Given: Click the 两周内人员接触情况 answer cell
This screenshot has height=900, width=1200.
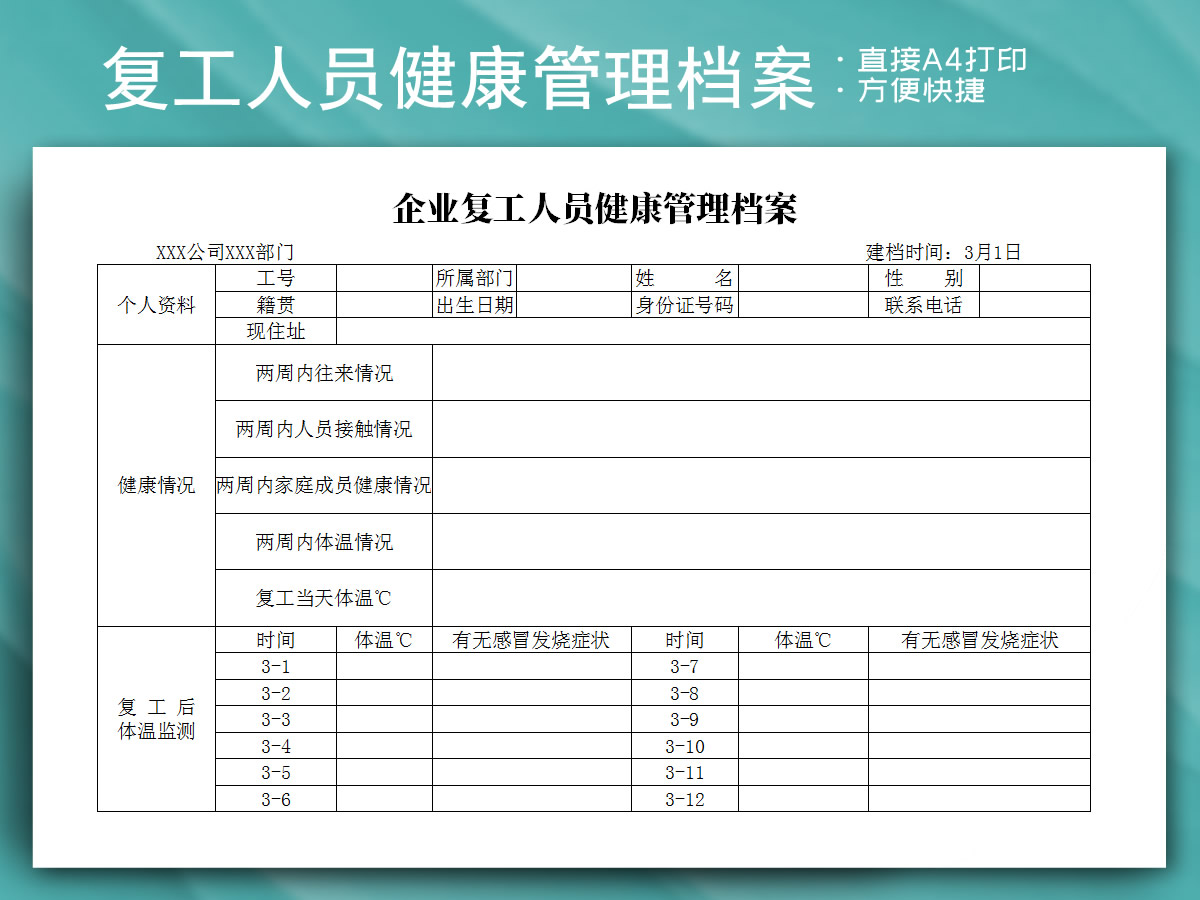Looking at the screenshot, I should (760, 429).
